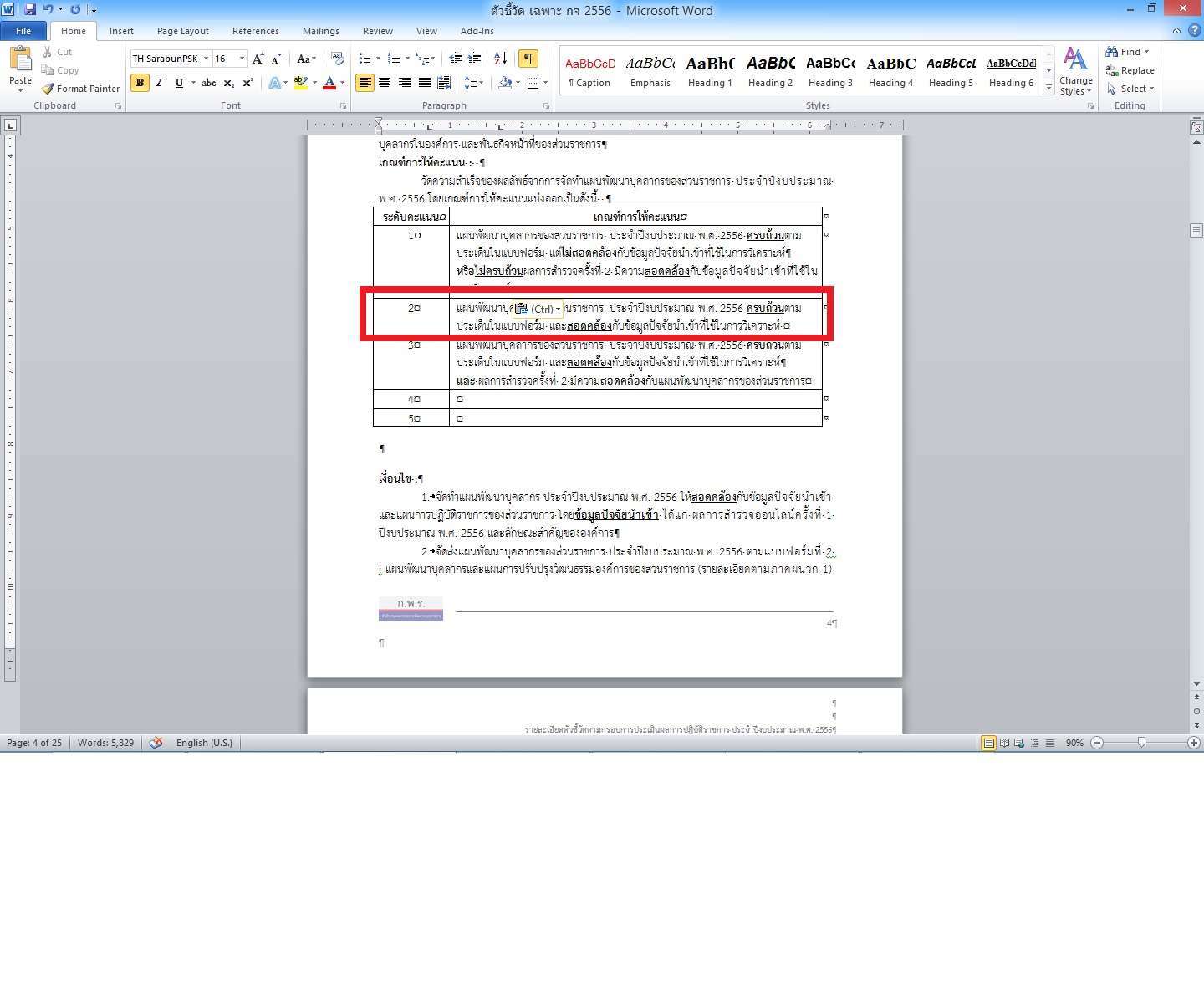Open the font name dropdown TH SarabunPSK
Screen dimensions: 1204x1007
[x=206, y=59]
